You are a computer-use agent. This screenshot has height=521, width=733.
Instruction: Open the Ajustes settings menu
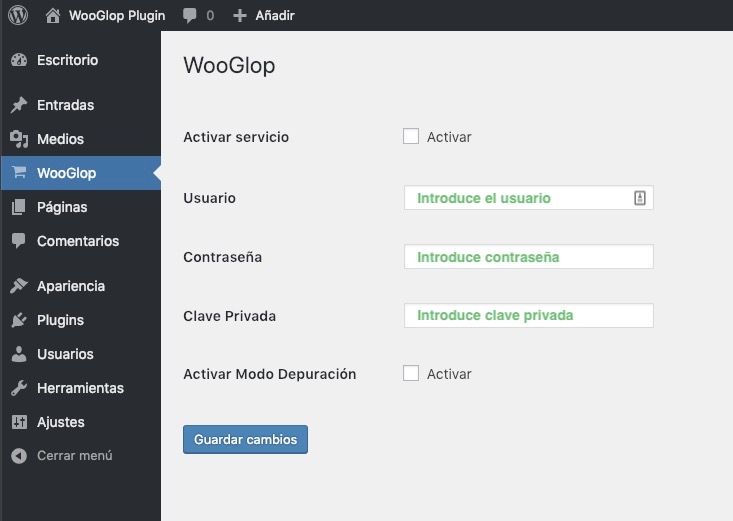click(60, 422)
